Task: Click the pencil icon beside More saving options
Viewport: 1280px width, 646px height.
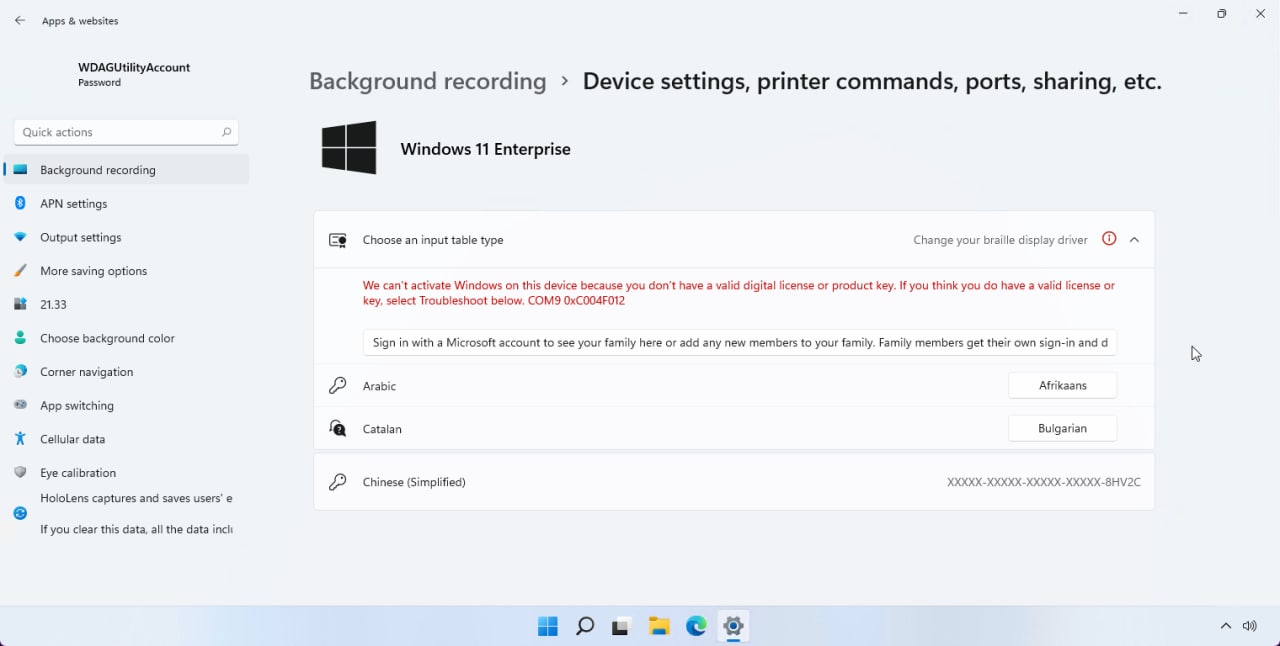Action: [20, 271]
